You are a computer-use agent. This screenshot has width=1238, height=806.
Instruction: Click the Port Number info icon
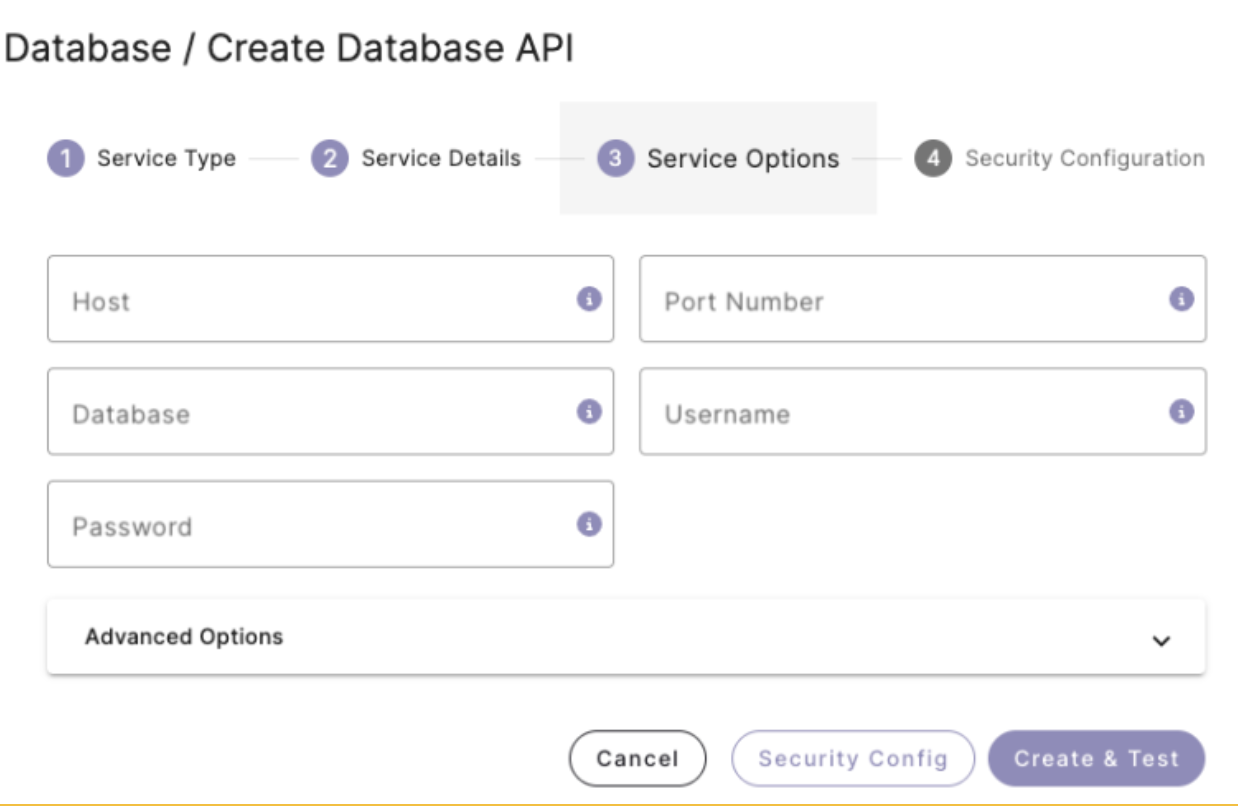click(1181, 299)
